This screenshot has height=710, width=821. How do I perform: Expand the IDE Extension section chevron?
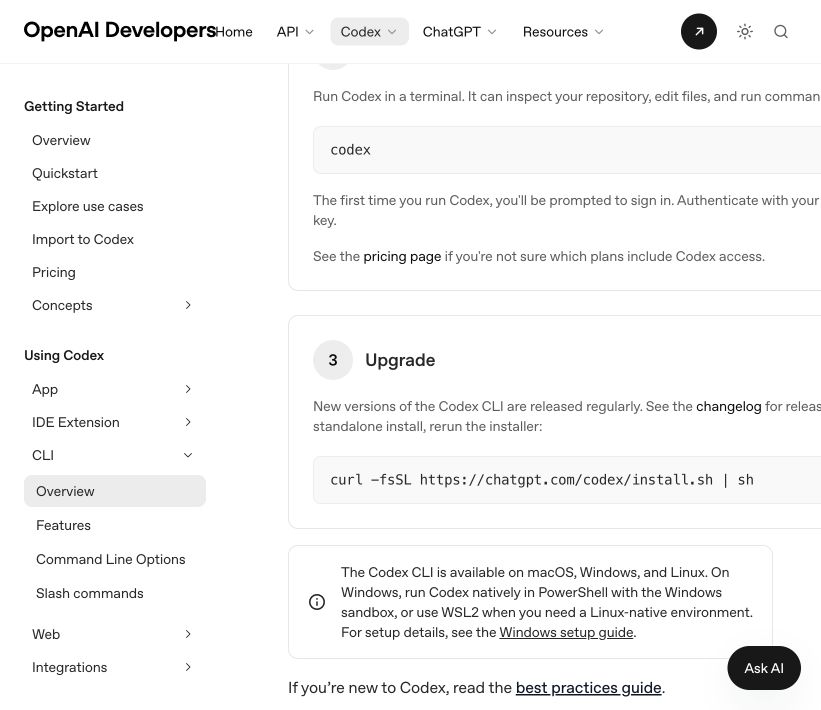click(188, 422)
